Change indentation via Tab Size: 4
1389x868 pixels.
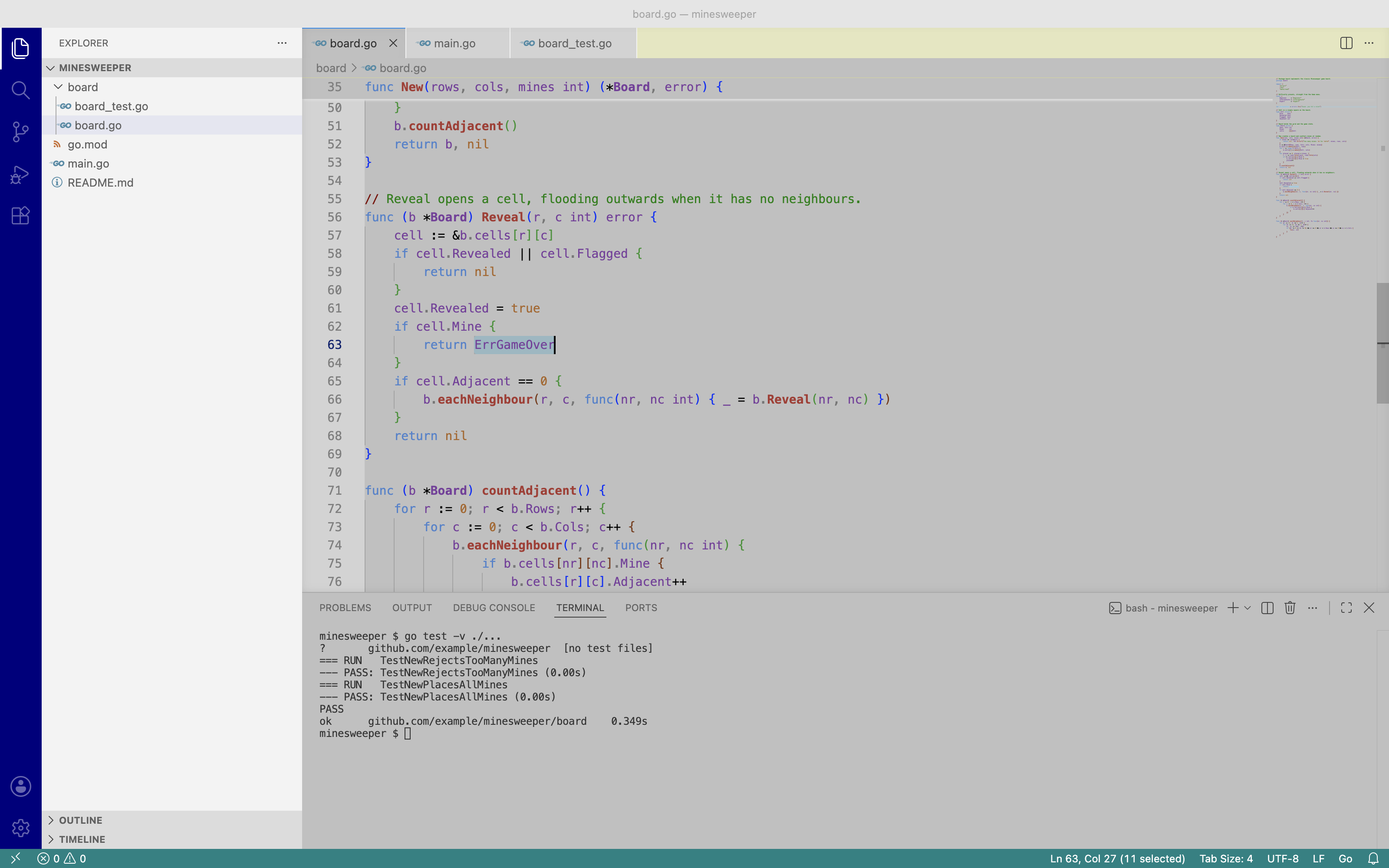tap(1226, 859)
